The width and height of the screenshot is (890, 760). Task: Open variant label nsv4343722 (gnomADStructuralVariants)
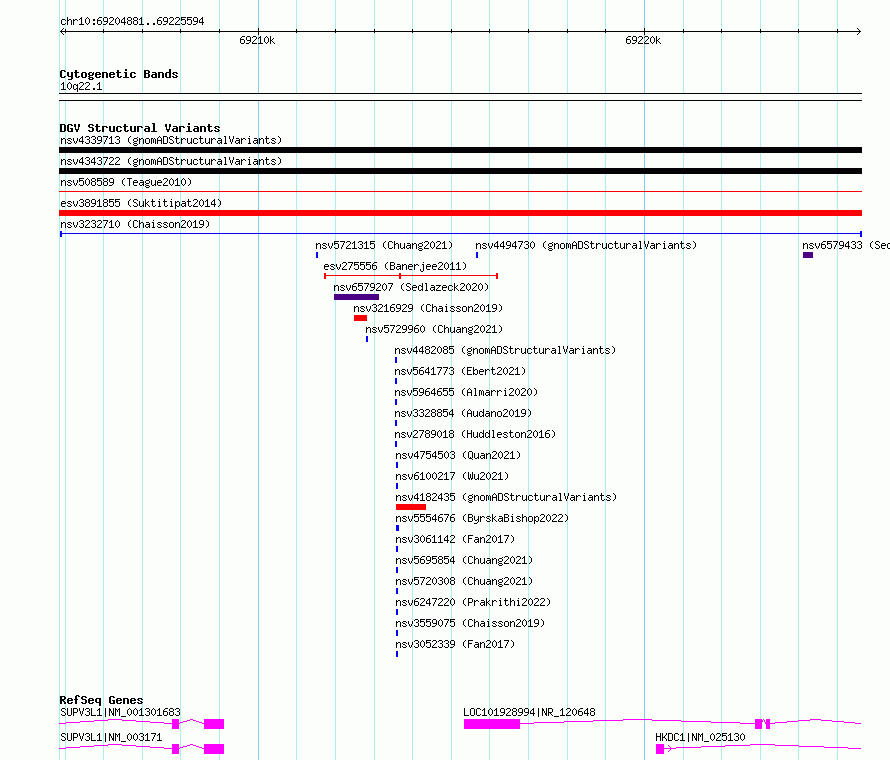coord(171,161)
